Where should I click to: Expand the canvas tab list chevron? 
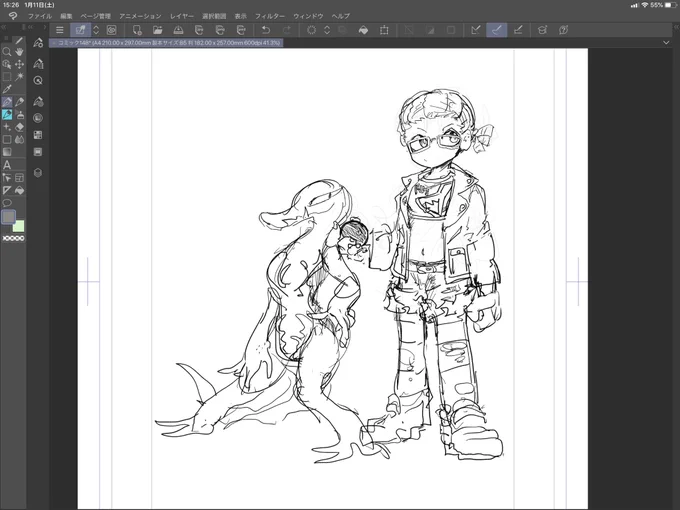(x=666, y=42)
